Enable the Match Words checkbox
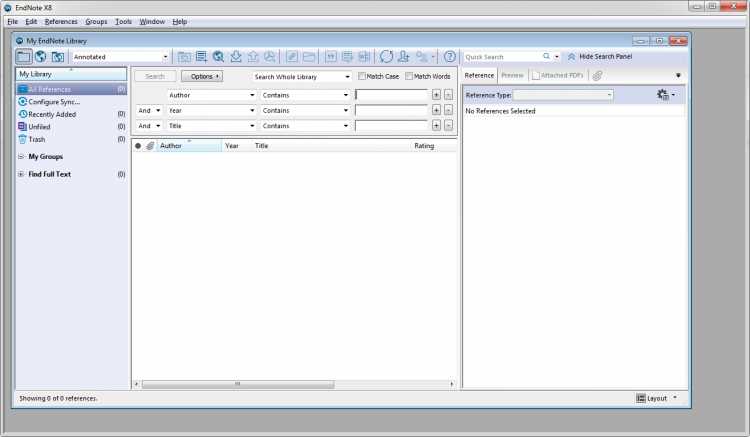The width and height of the screenshot is (750, 437). [409, 76]
